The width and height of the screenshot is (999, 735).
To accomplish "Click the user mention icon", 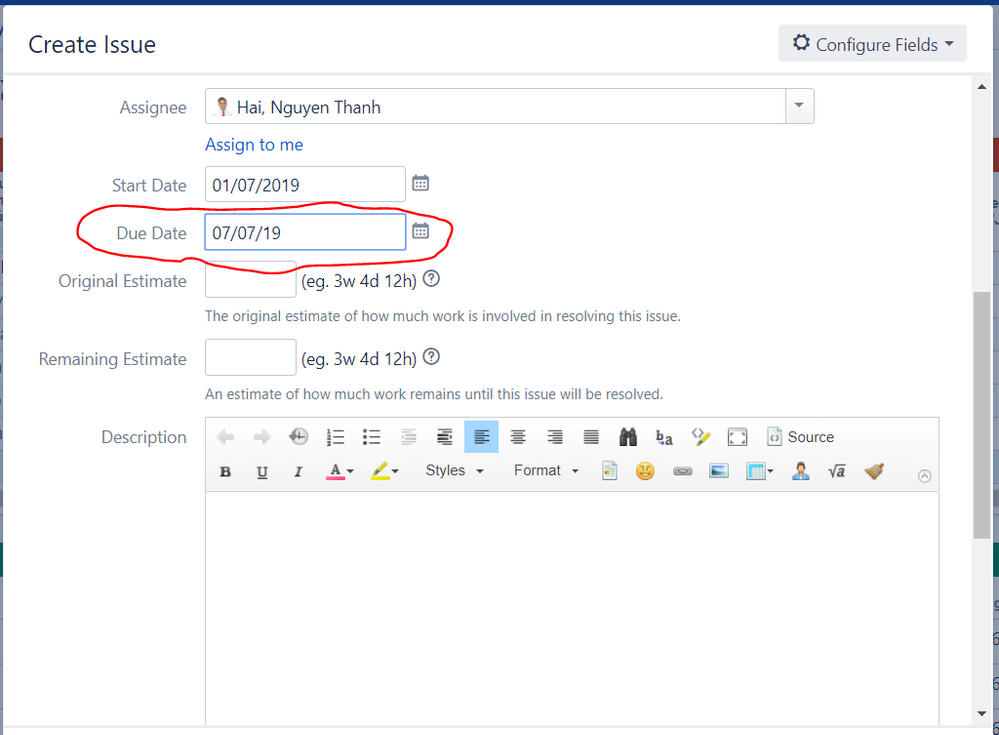I will click(x=801, y=471).
